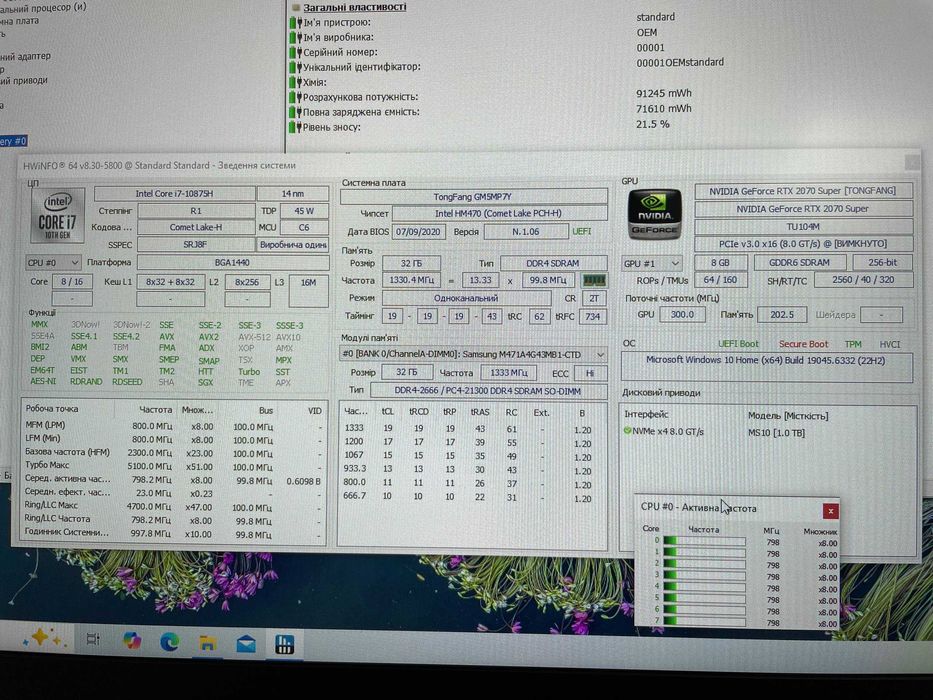
Task: Open the CPU #0 selector dropdown
Action: tap(54, 262)
